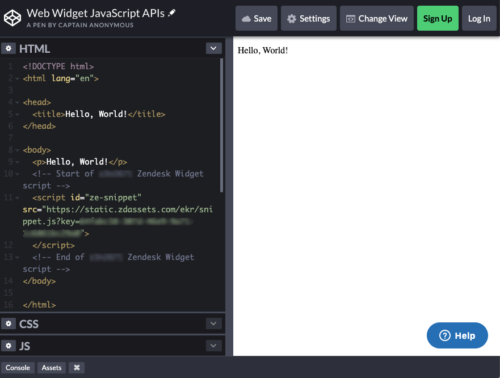This screenshot has height=378, width=500.
Task: Open the Zendesk Help widget
Action: 457,335
